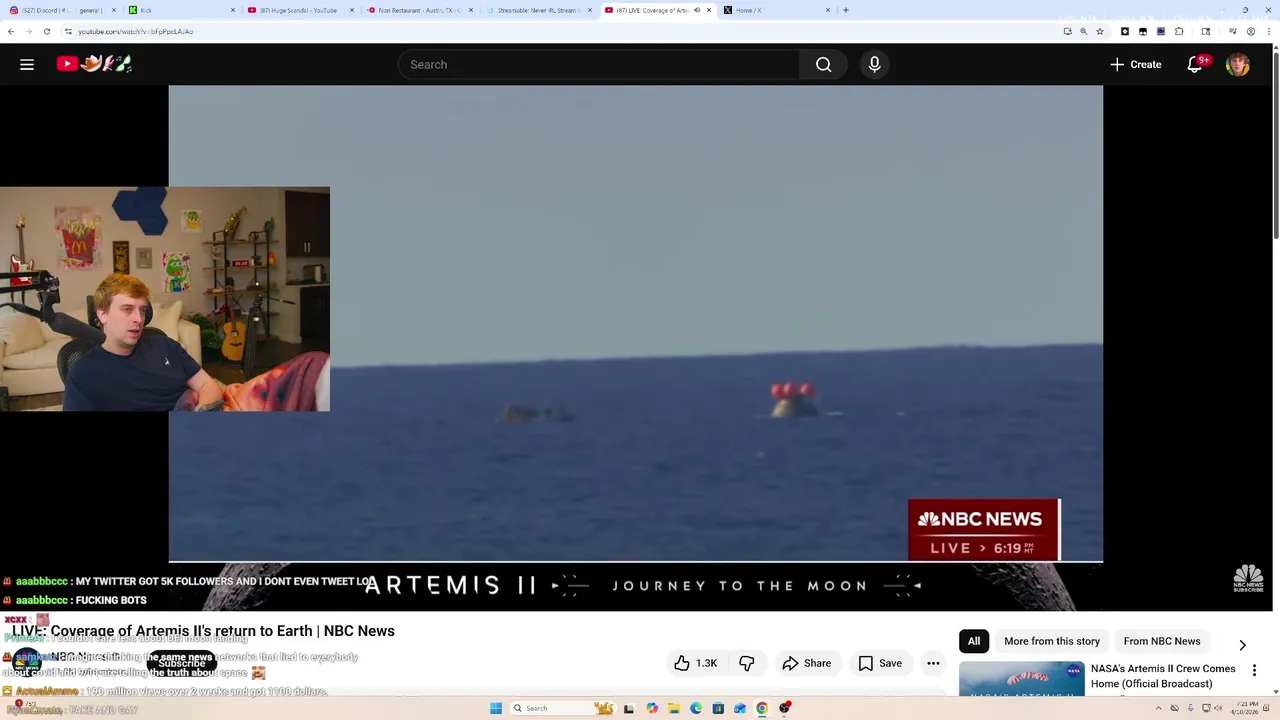Select the From NBC News chip

click(1162, 641)
